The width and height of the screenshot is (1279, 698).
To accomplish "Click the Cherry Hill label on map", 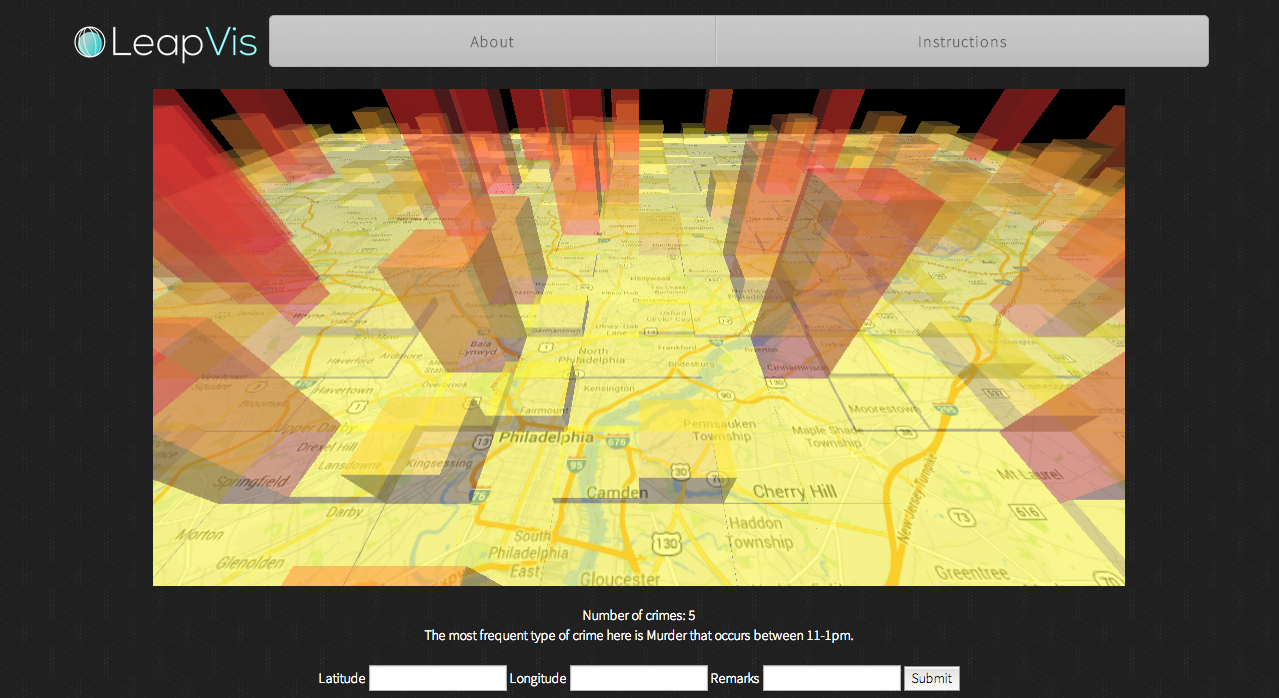I will (794, 491).
